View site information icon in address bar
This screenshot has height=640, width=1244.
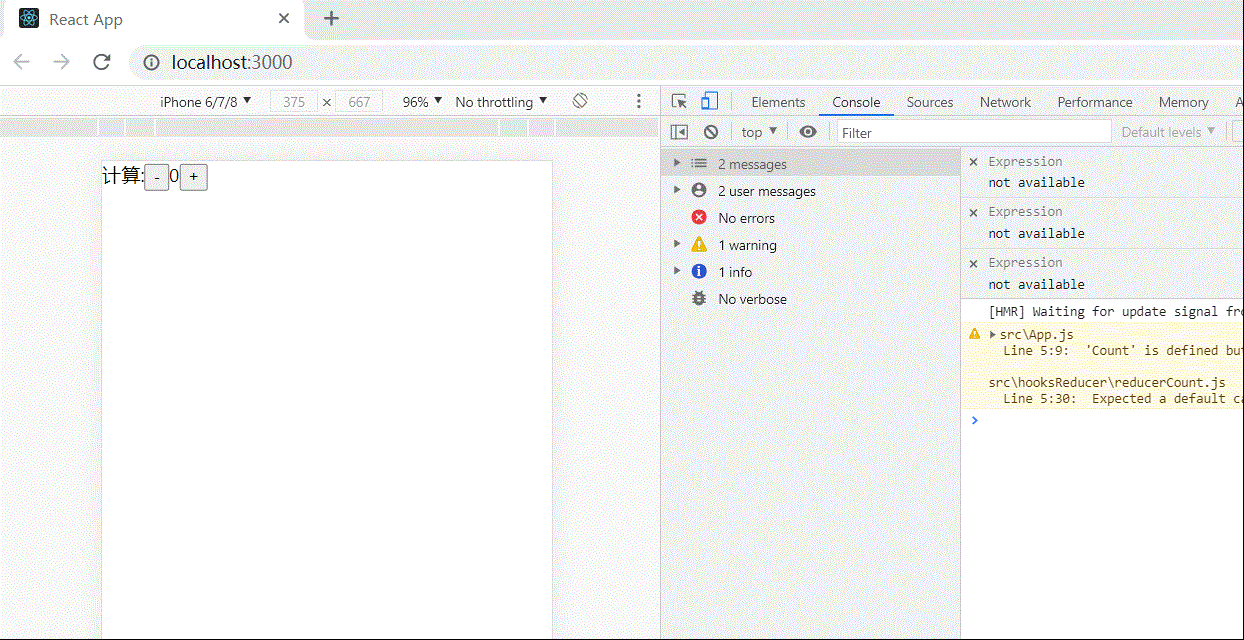pos(151,62)
